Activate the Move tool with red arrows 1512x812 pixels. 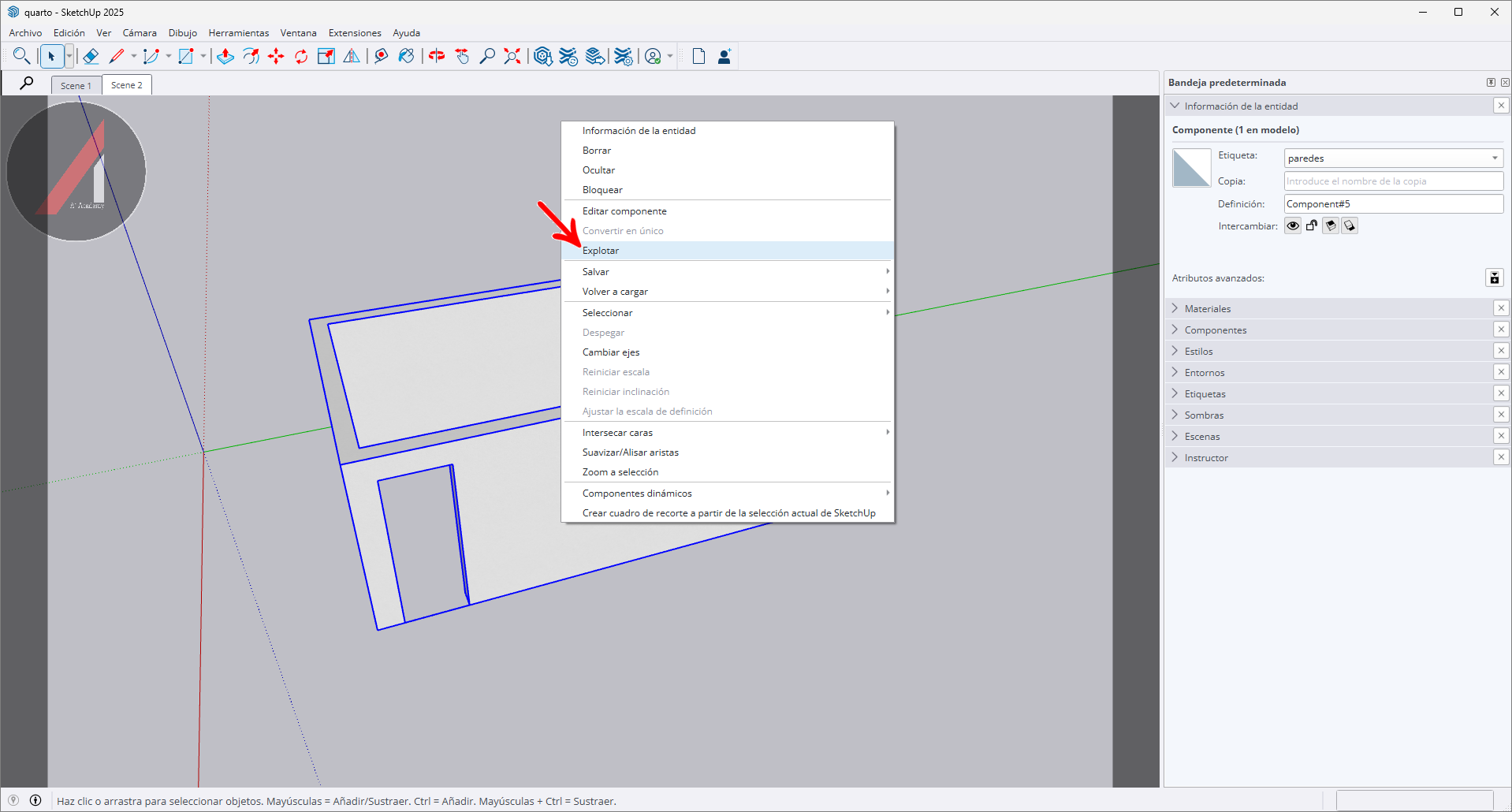point(276,56)
